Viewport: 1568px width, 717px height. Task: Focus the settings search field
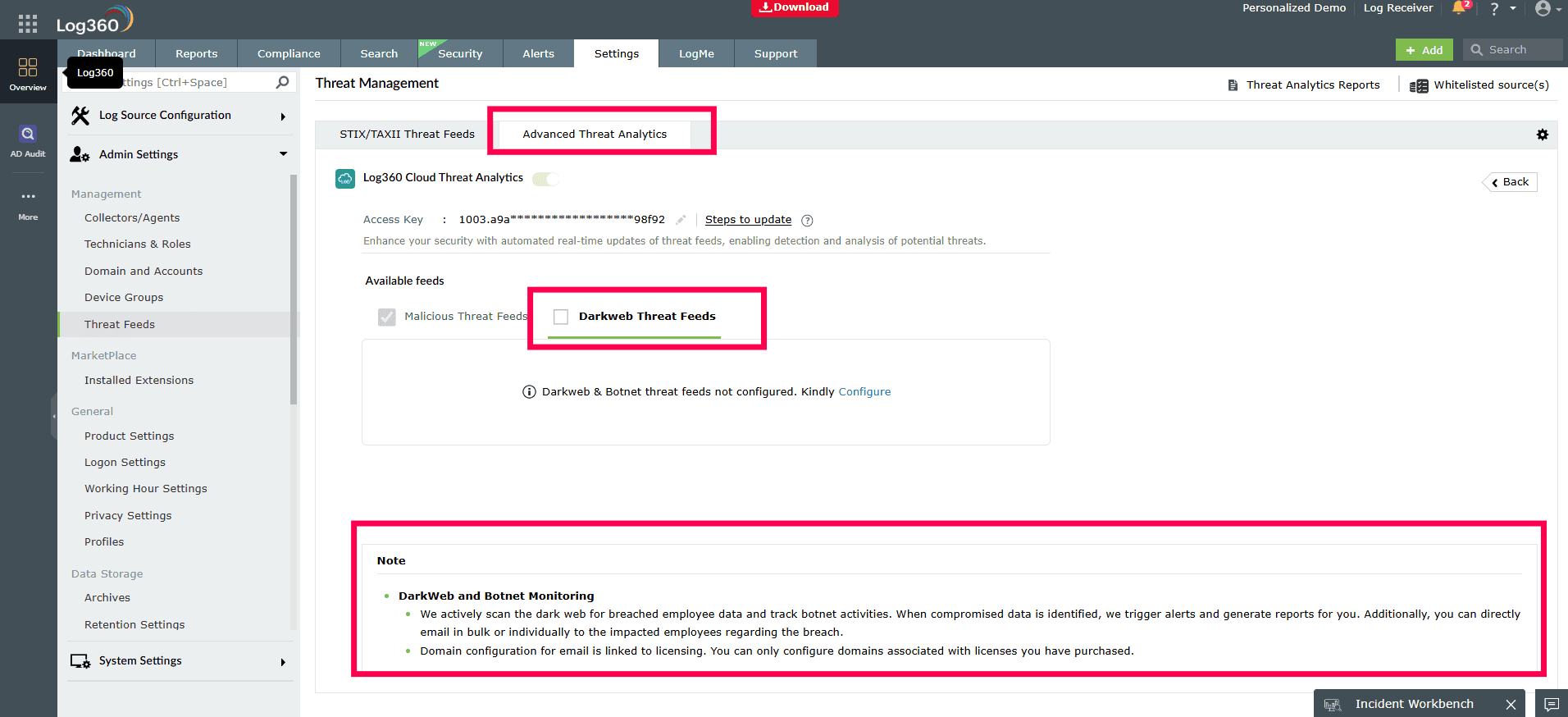(x=180, y=82)
